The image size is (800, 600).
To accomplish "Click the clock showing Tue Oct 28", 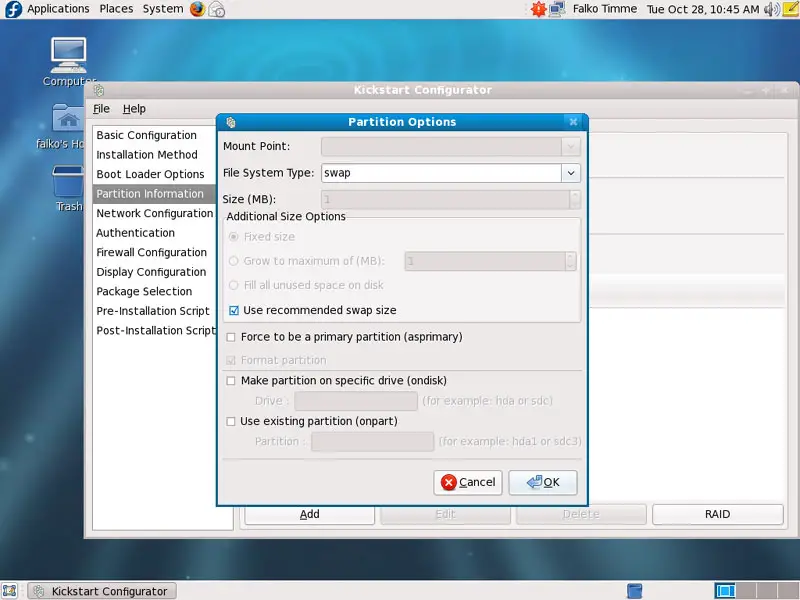I will [x=703, y=9].
